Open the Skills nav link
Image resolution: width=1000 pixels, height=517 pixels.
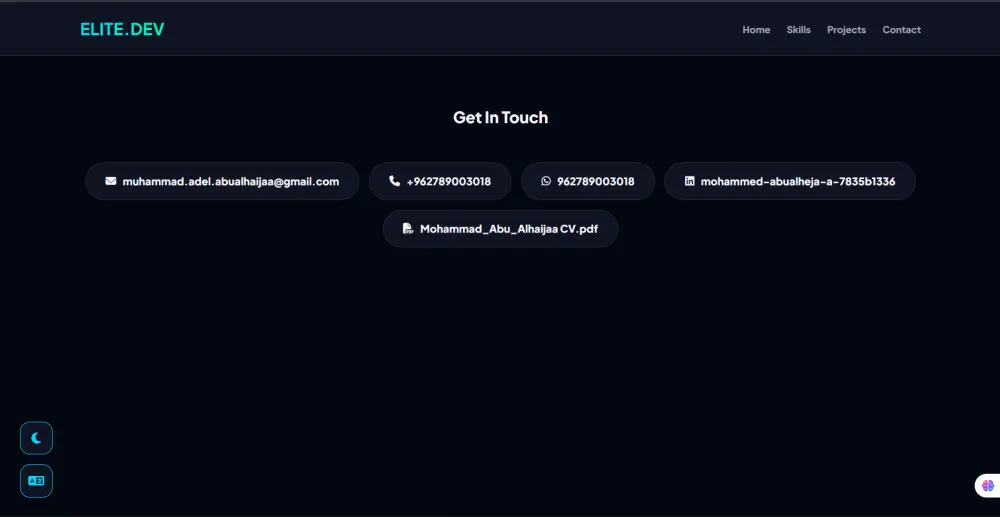pyautogui.click(x=798, y=30)
